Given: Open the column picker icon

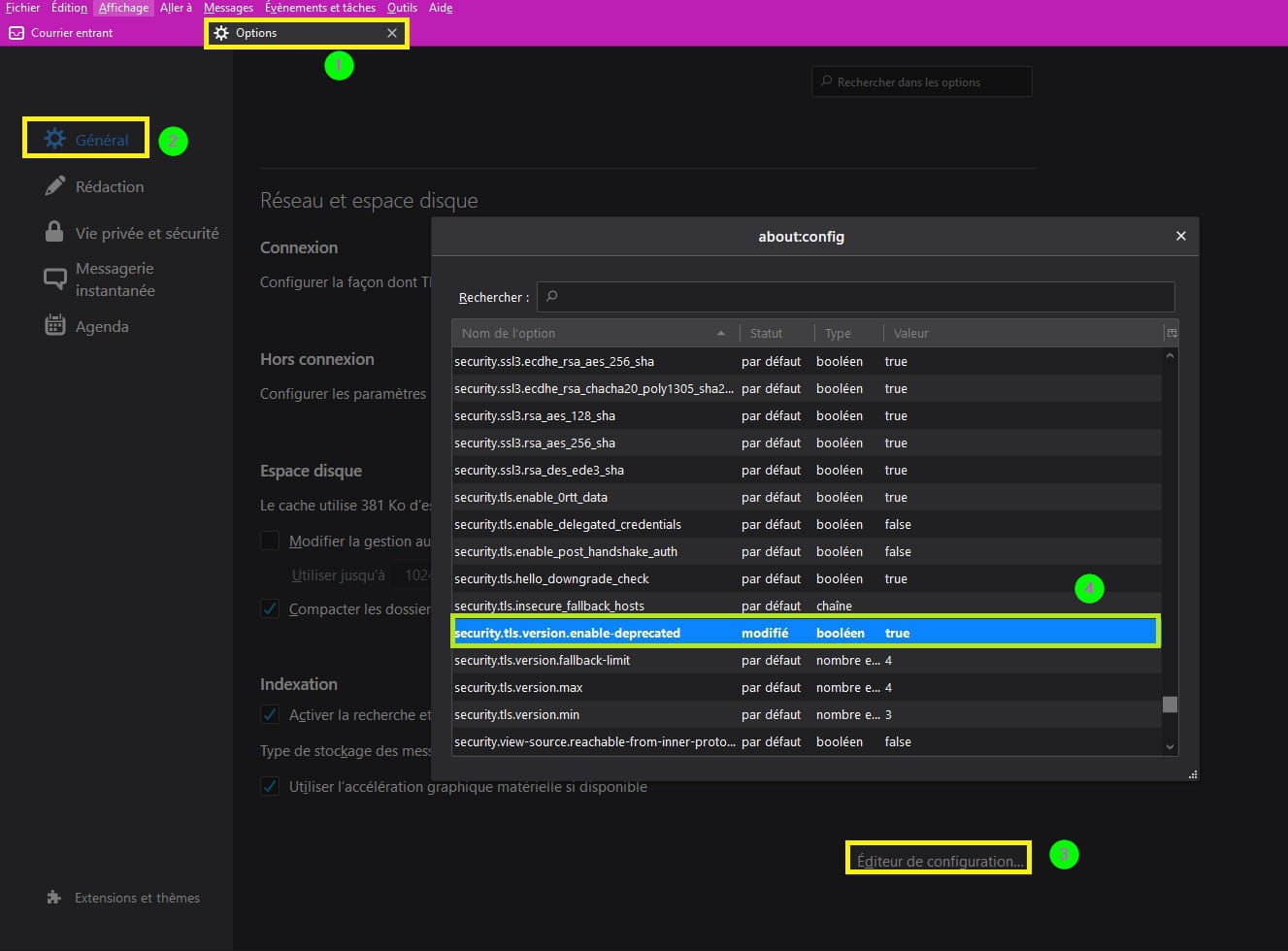Looking at the screenshot, I should [x=1172, y=333].
